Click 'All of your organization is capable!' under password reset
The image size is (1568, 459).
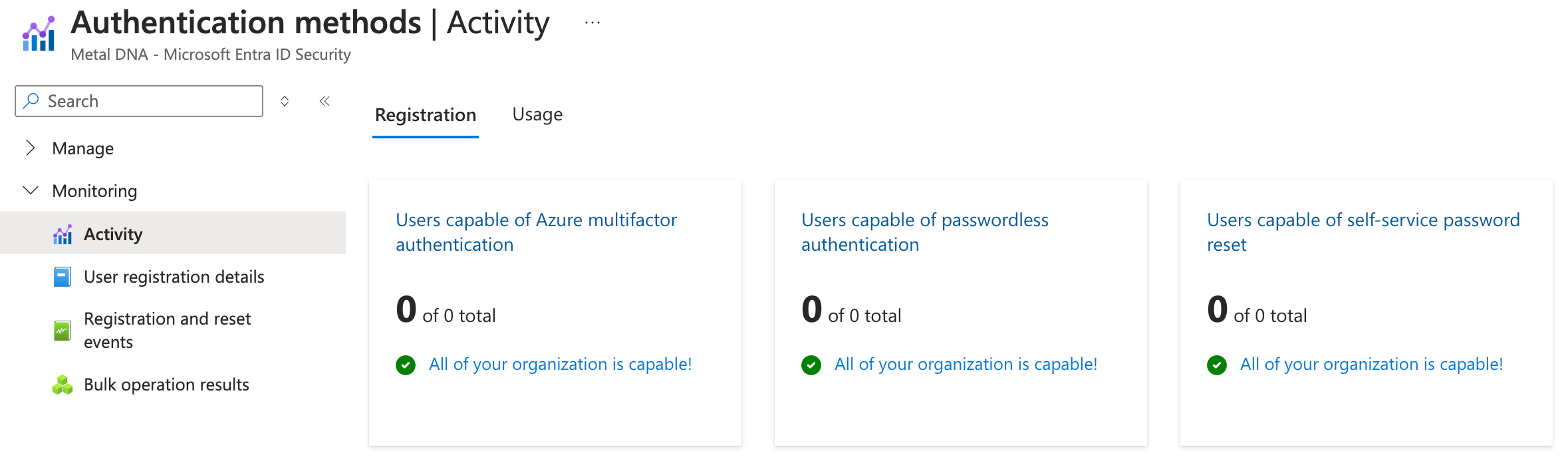[1372, 365]
